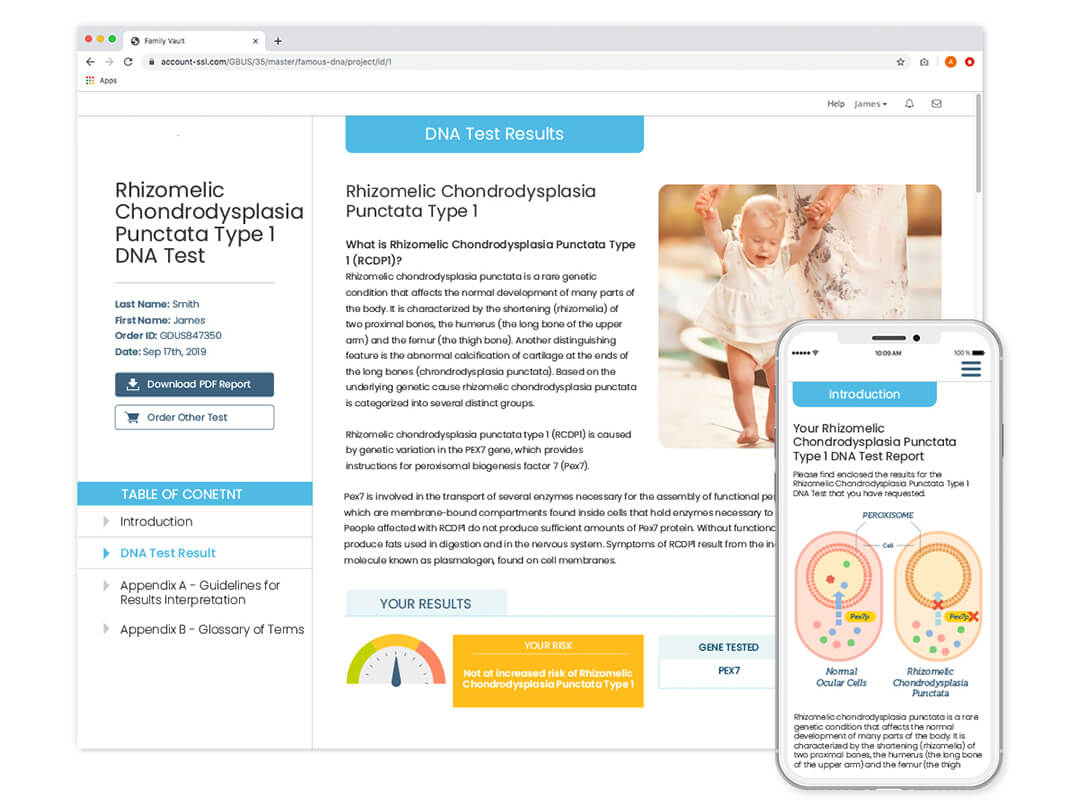Viewport: 1080px width, 800px height.
Task: Click the PEX7 gene value
Action: click(x=729, y=670)
